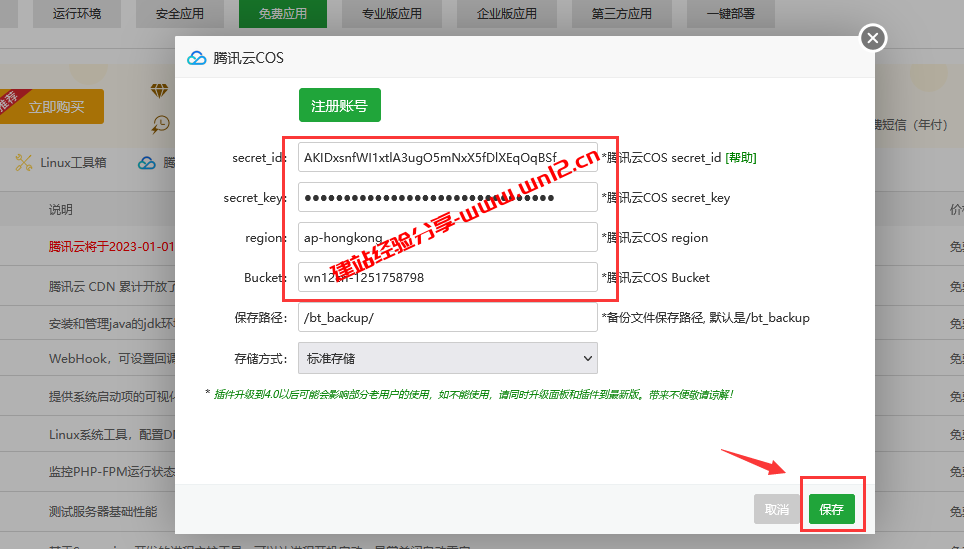
Task: Select the 免费应用 tab
Action: pyautogui.click(x=283, y=14)
